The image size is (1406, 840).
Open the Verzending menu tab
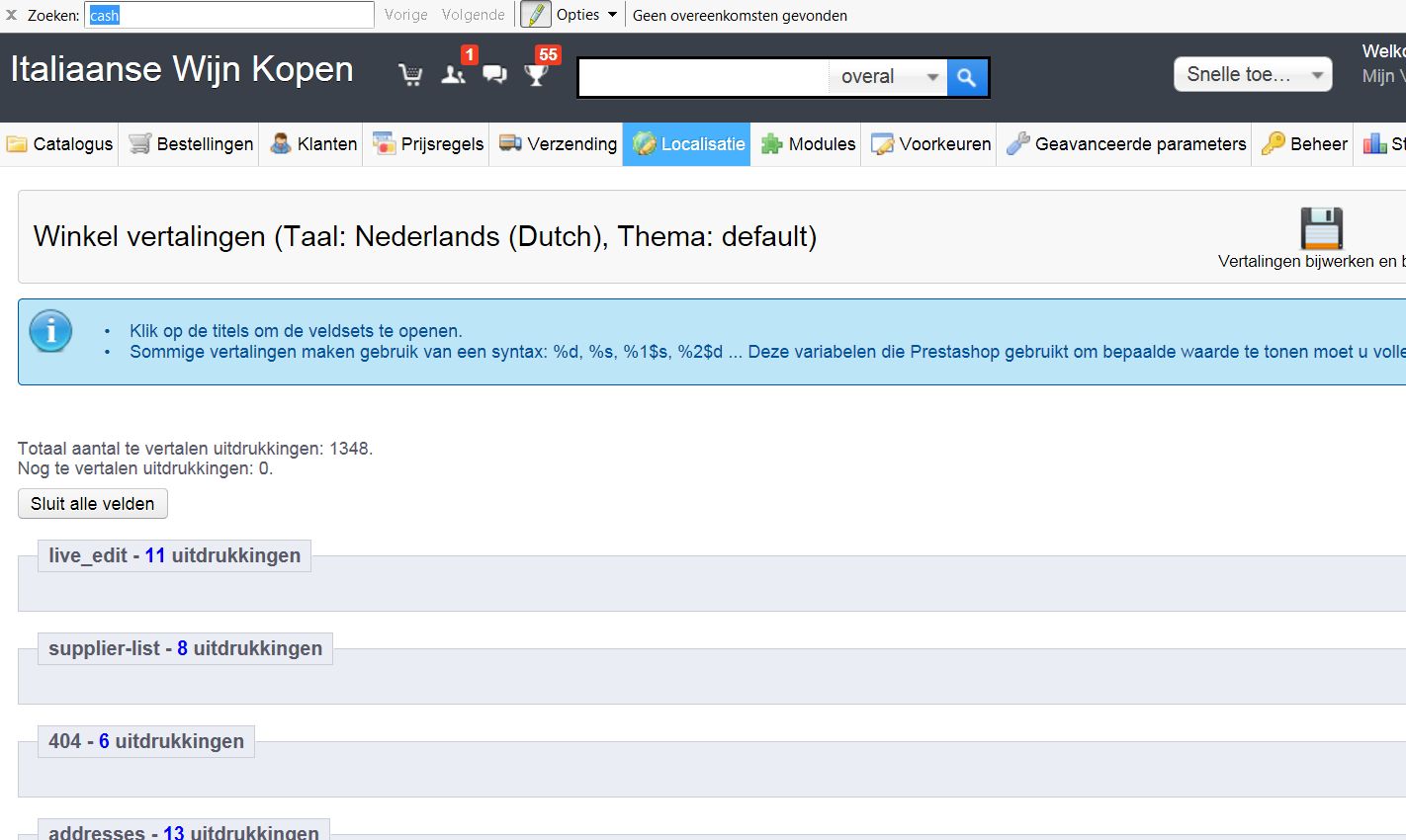[558, 144]
